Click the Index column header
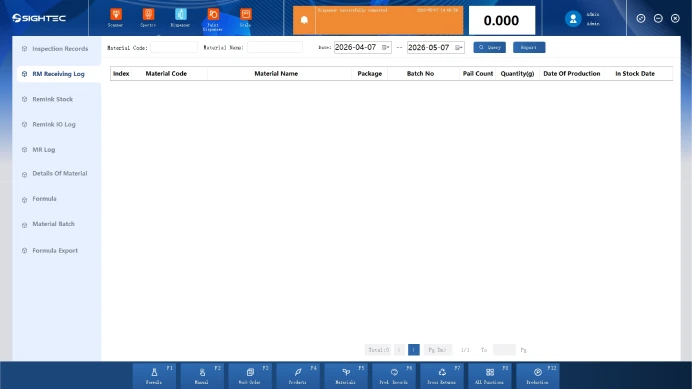Viewport: 692px width, 389px height. click(x=121, y=74)
